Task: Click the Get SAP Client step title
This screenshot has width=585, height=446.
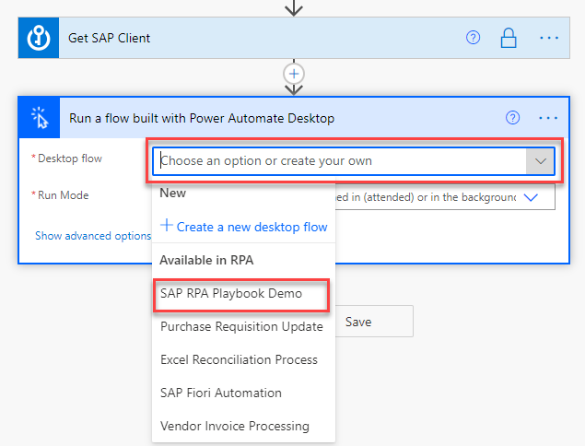Action: 109,38
